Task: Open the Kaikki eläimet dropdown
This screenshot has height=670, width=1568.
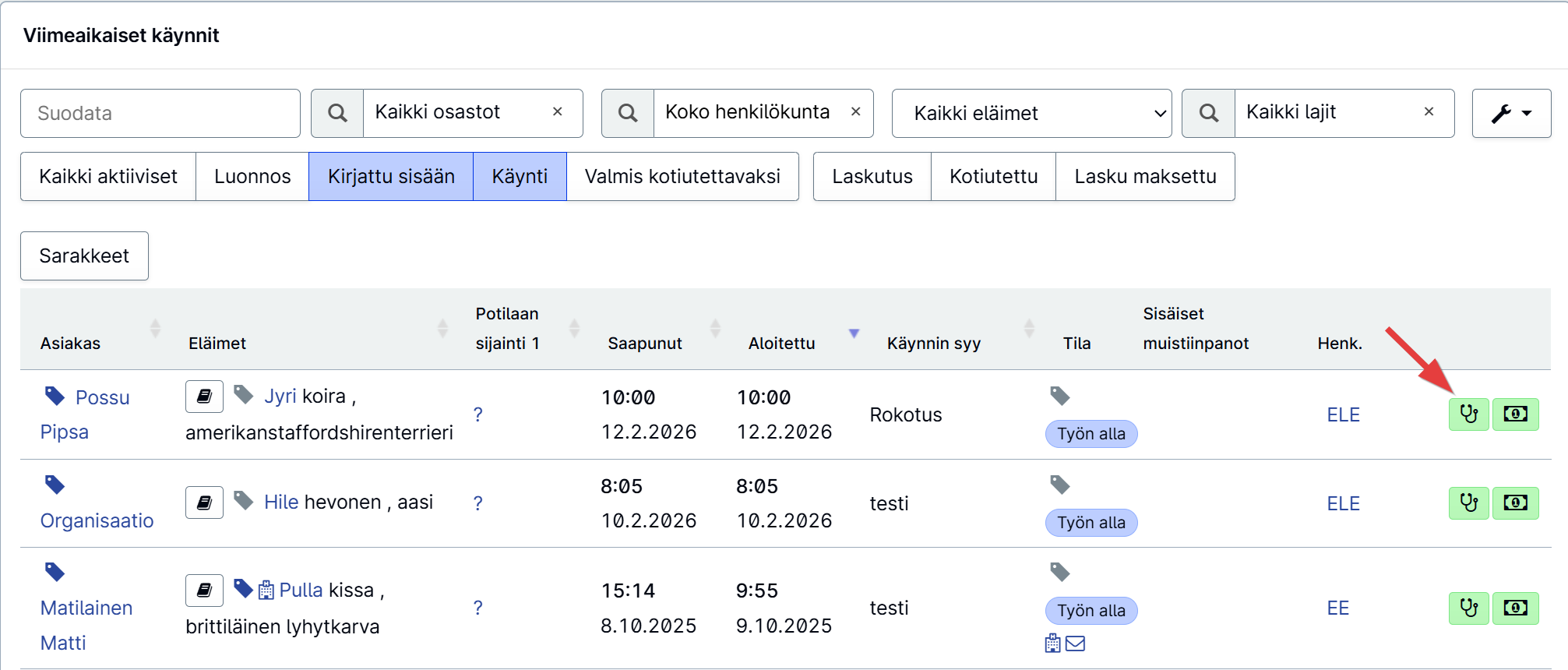Action: (1031, 113)
